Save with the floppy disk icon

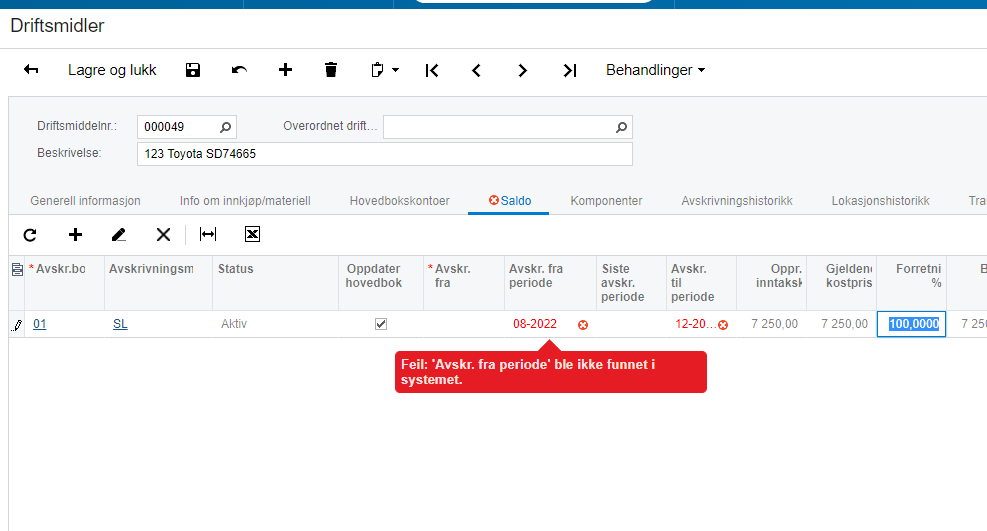[x=193, y=70]
